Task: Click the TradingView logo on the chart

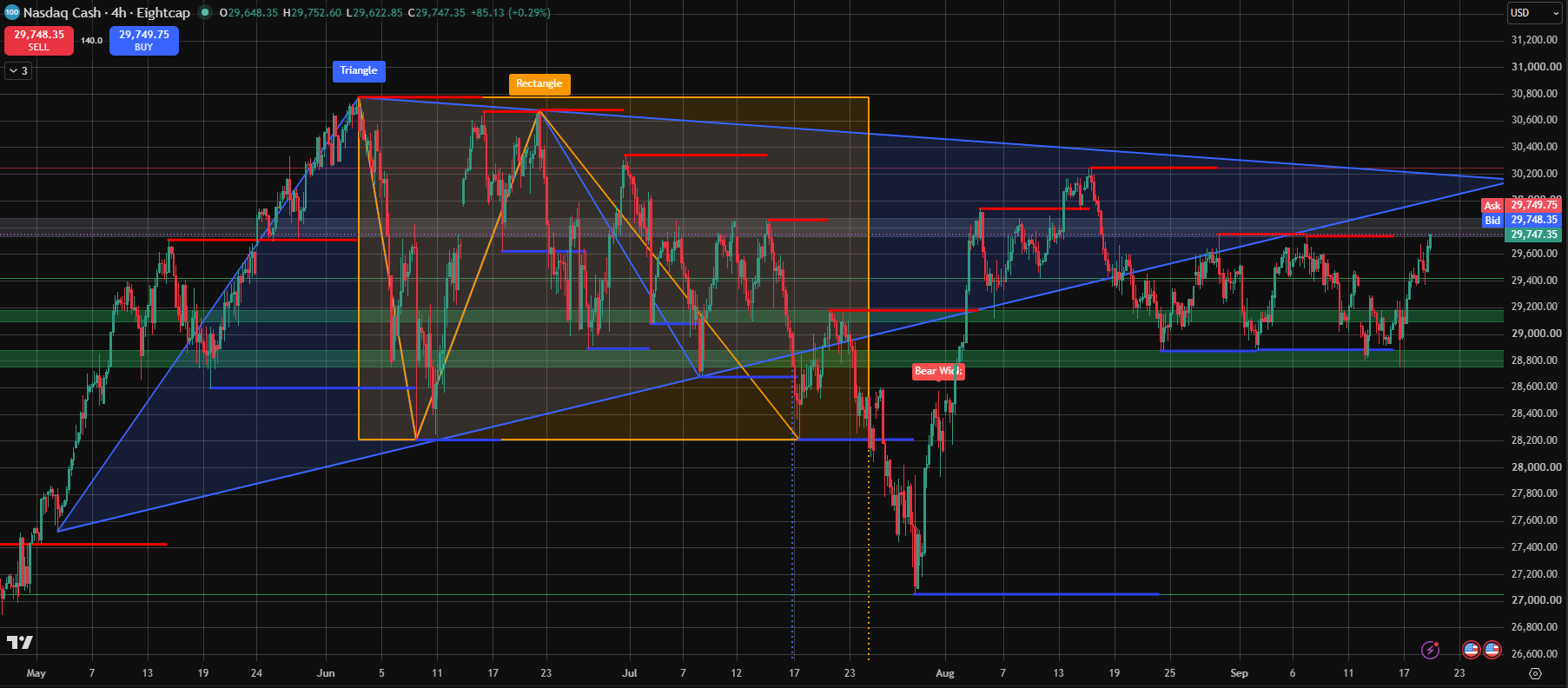Action: [x=20, y=642]
